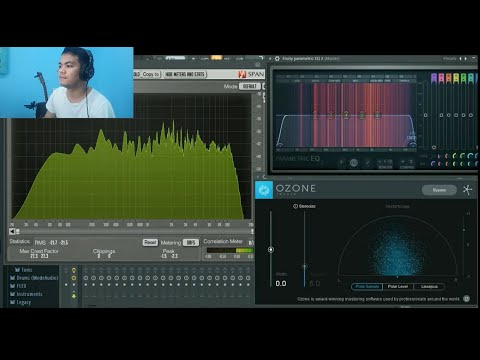
Task: Open the iZotope star menu icon in Ozone Imager
Action: tap(468, 190)
